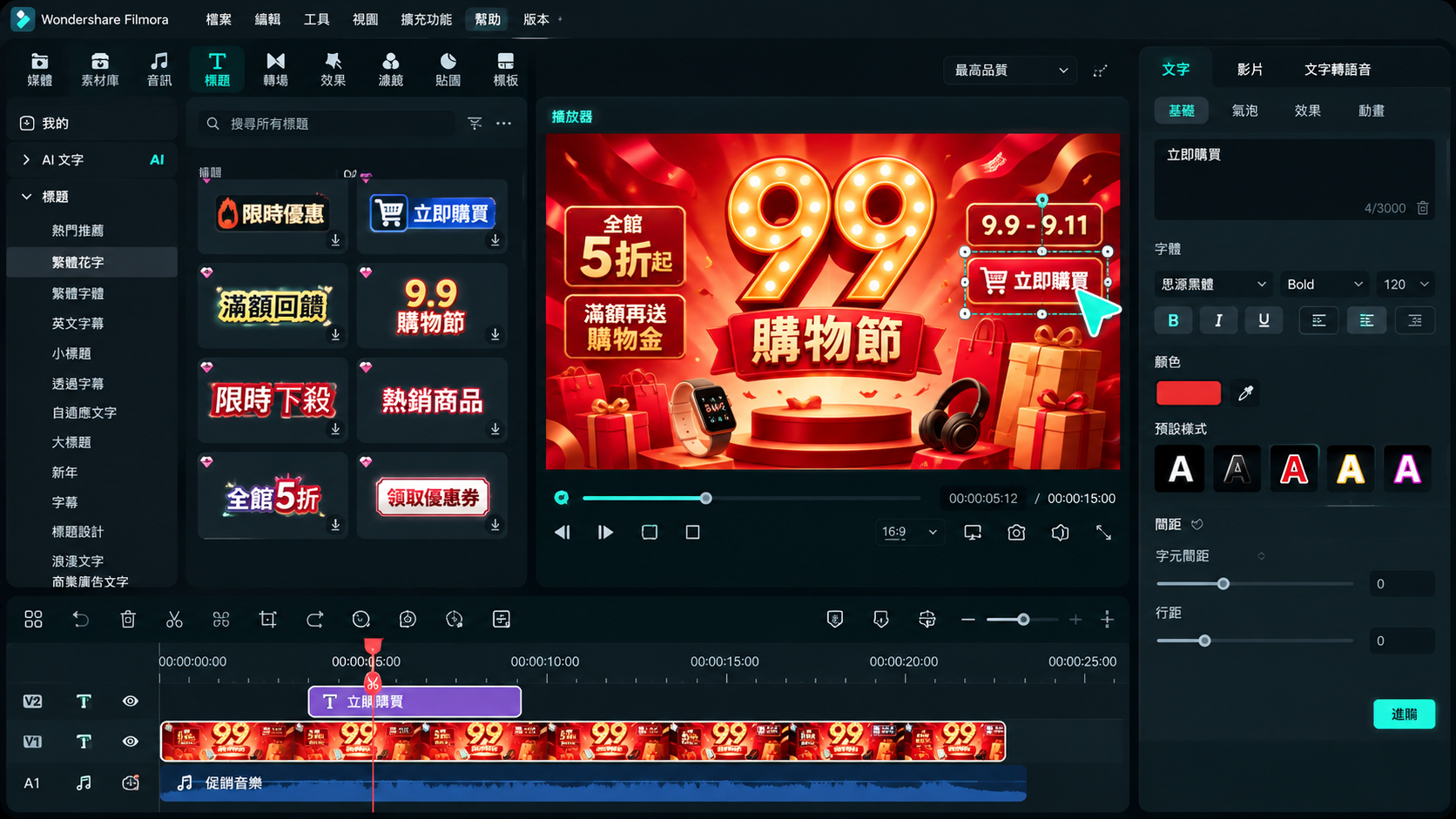Toggle Italic text formatting
The height and width of the screenshot is (819, 1456).
1218,320
